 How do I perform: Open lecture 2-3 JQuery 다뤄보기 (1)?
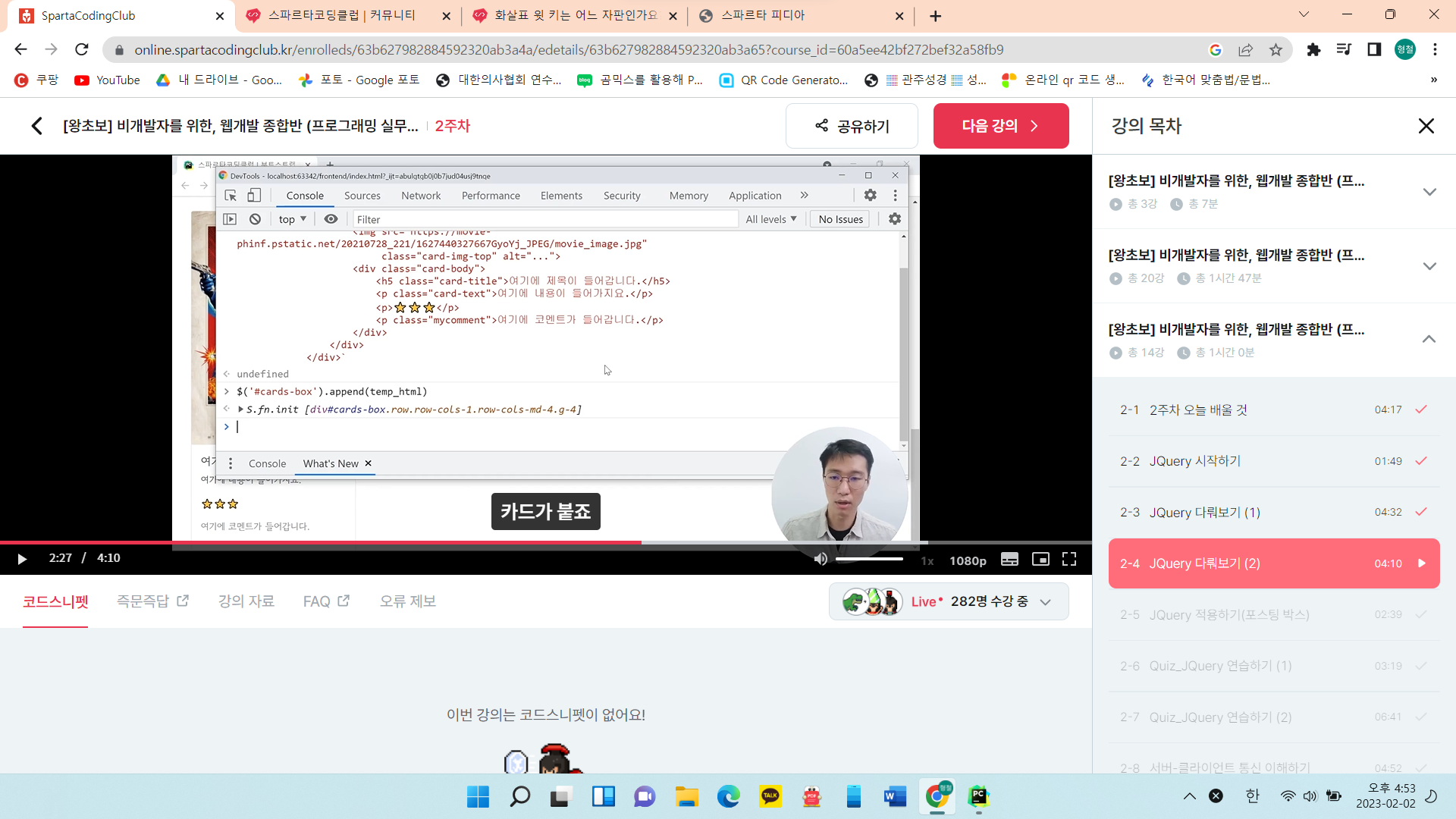pyautogui.click(x=1274, y=513)
